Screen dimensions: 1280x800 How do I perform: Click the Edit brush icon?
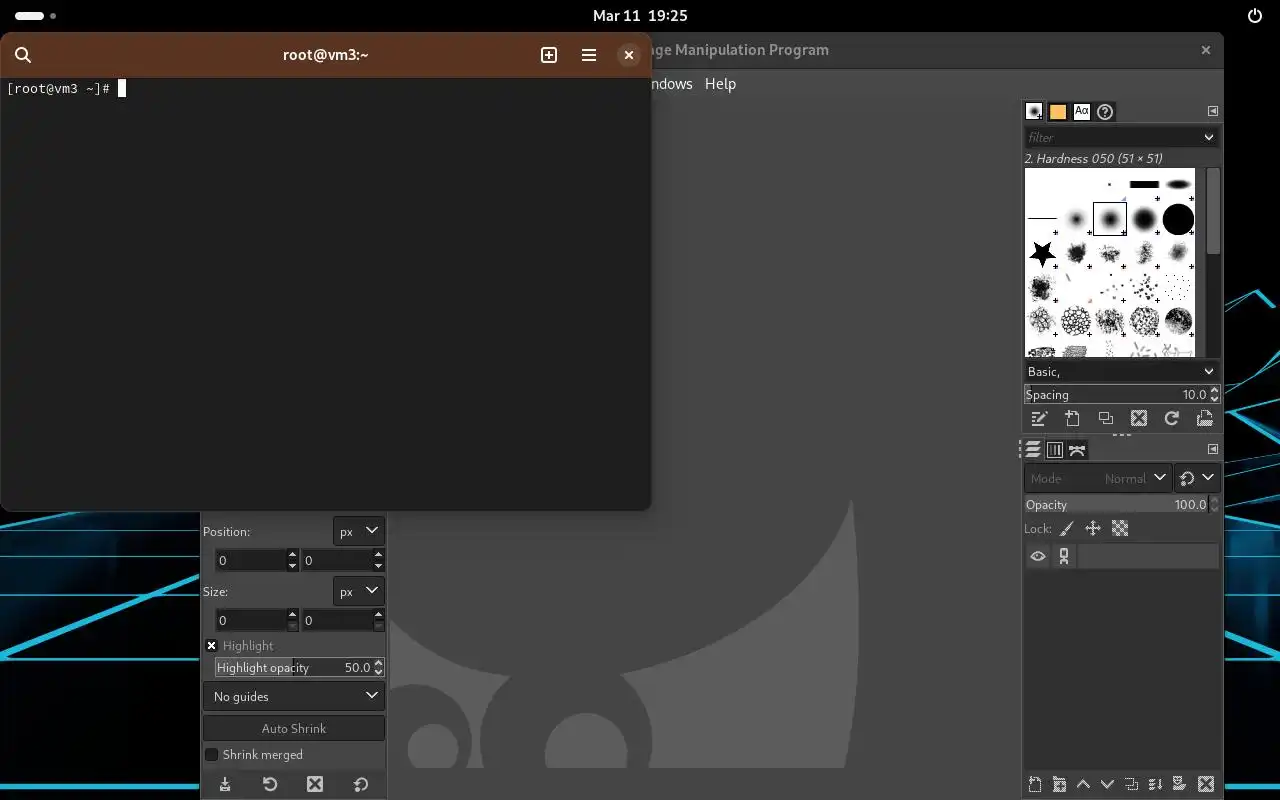(1039, 419)
